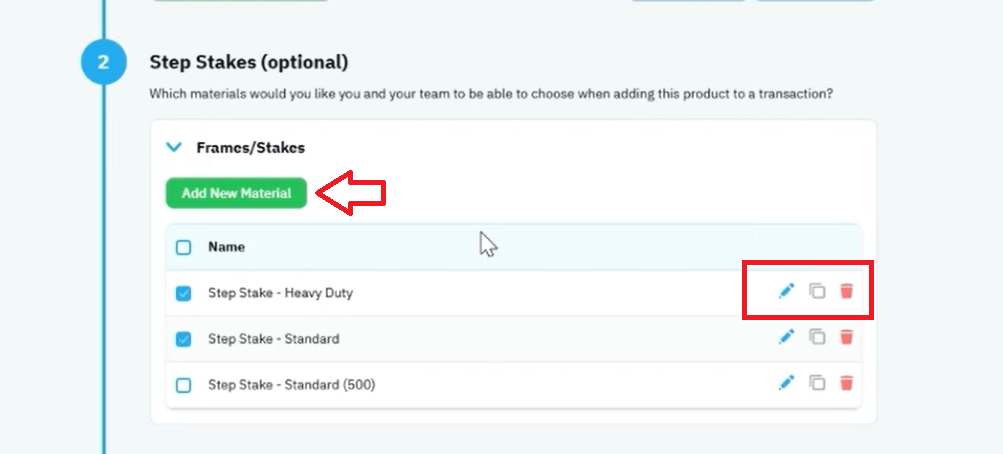1003x454 pixels.
Task: Duplicate the Step Stake - Standard (500) material
Action: [817, 383]
